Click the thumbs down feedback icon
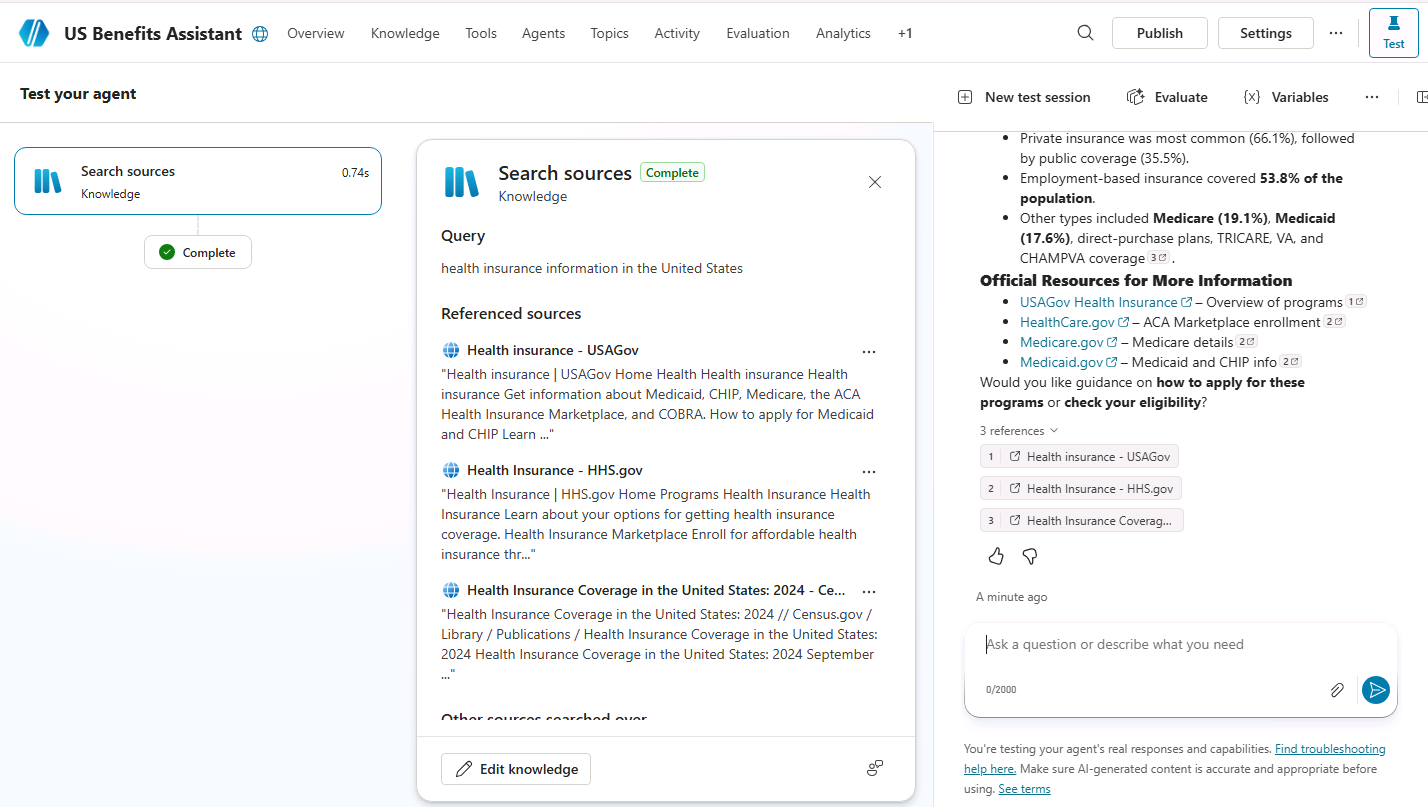The image size is (1428, 807). 1030,556
